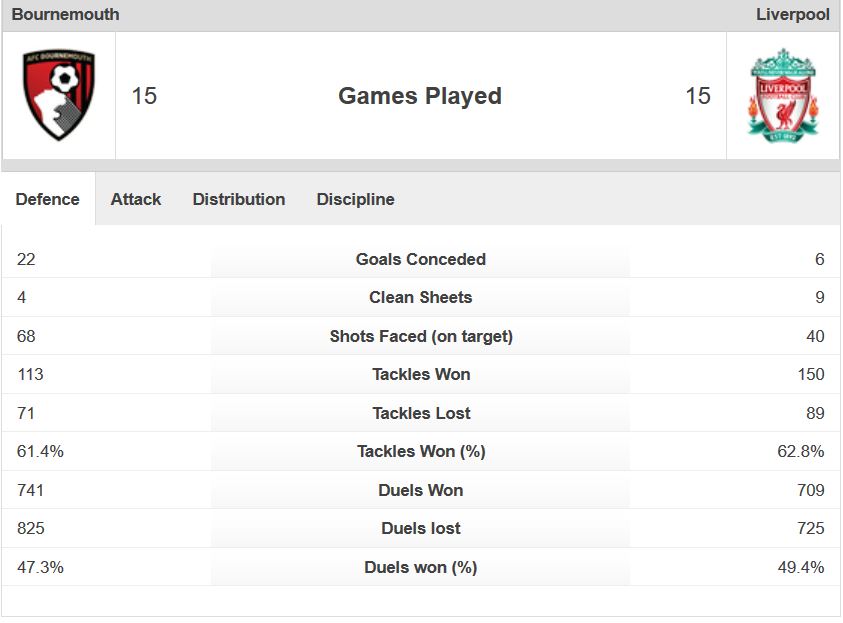The image size is (843, 623).
Task: Click the Liverpool team name header
Action: (792, 15)
